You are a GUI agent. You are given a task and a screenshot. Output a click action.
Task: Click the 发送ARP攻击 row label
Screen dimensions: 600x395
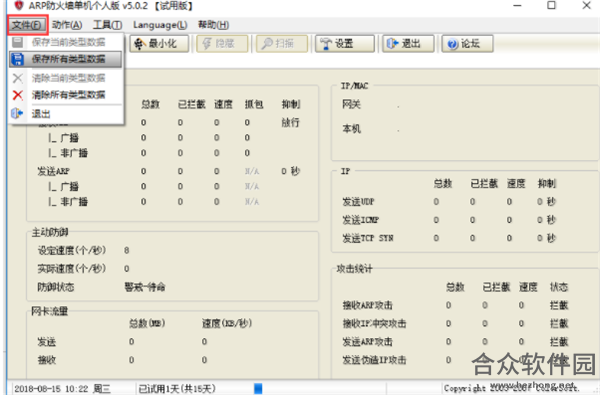pyautogui.click(x=368, y=341)
